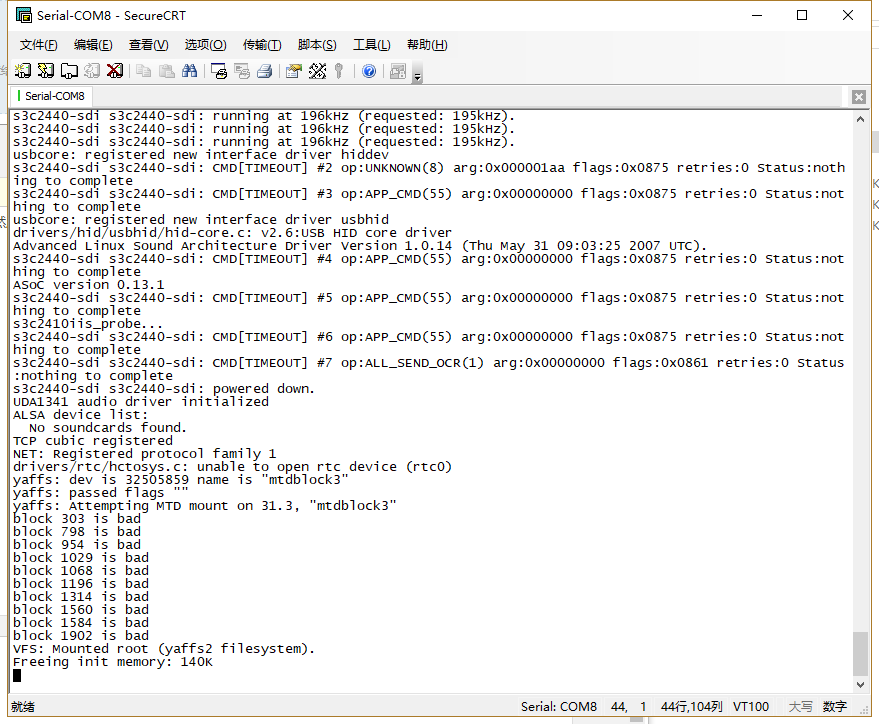Click 'VFS: Mounted root (yaffs2 filesystem).' line
Image resolution: width=879 pixels, height=724 pixels.
click(164, 649)
